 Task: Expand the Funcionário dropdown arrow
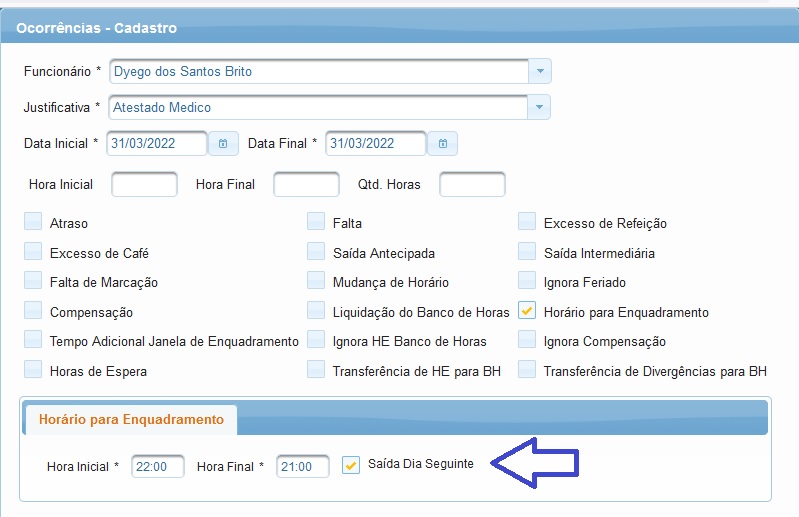(x=540, y=71)
